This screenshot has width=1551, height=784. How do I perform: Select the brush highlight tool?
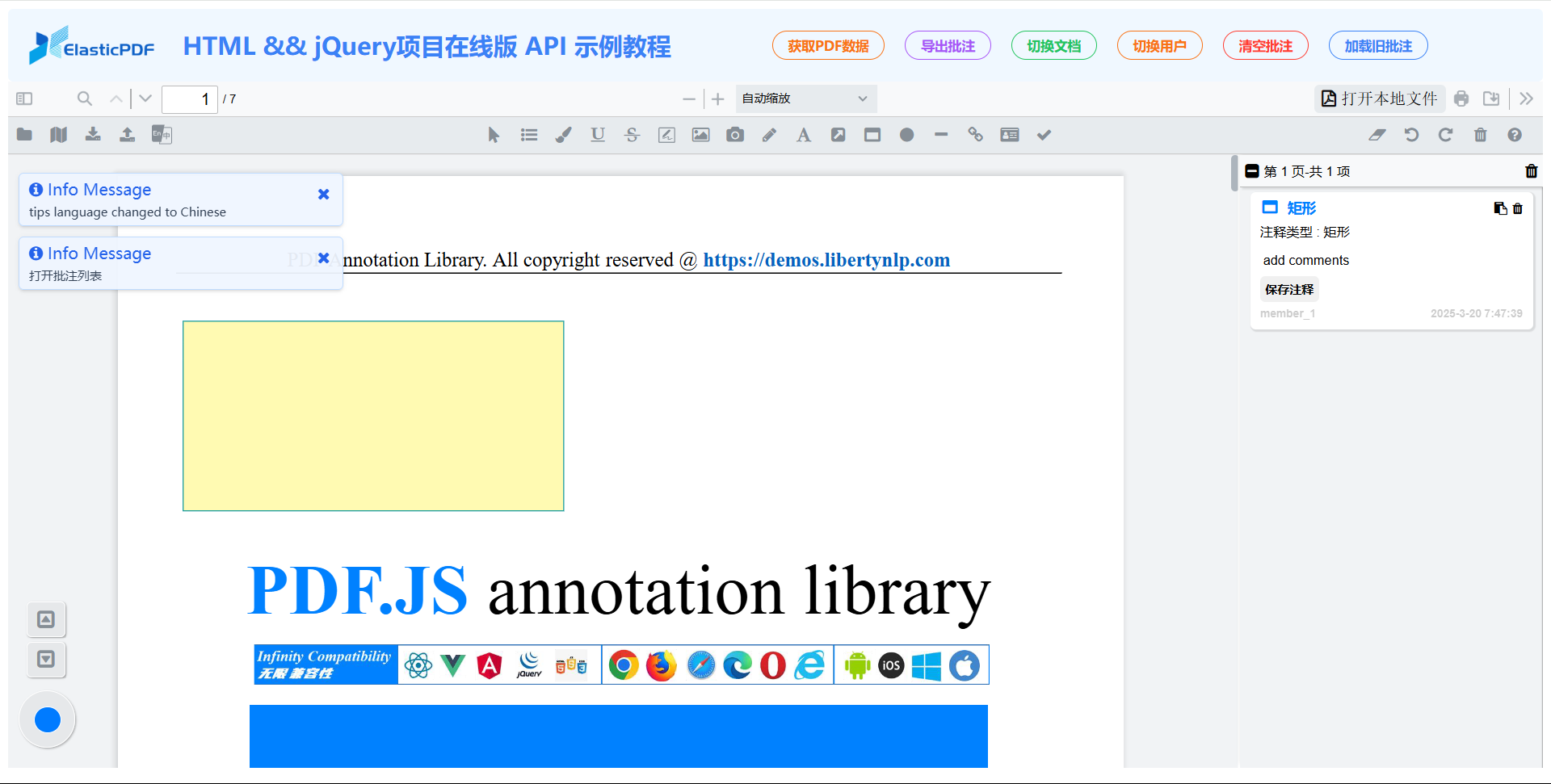click(x=563, y=135)
